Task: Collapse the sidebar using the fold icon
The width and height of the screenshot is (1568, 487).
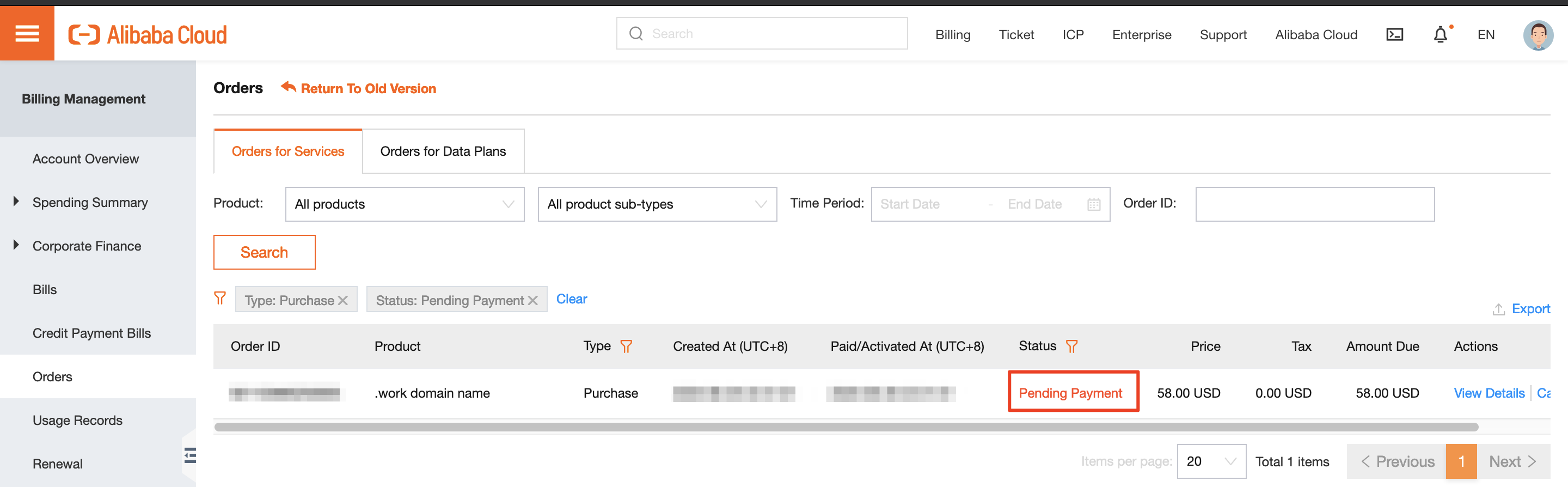Action: [190, 455]
